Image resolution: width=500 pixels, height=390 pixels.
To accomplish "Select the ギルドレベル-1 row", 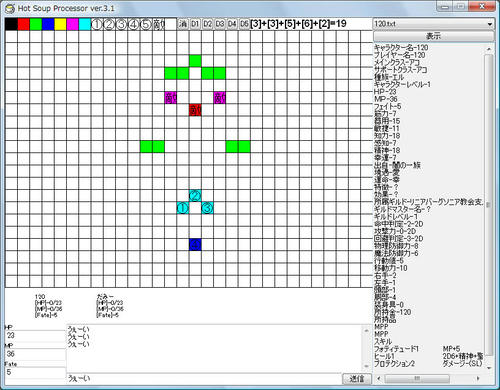I will pyautogui.click(x=396, y=216).
